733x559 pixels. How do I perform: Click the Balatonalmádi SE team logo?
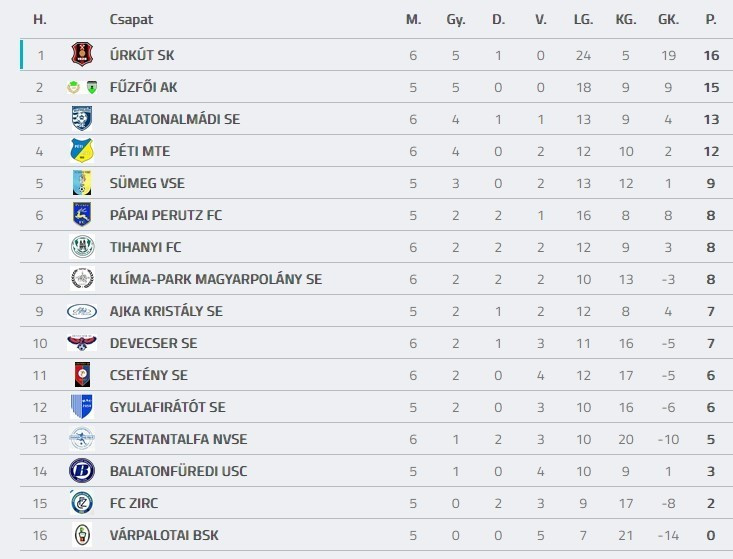(x=81, y=119)
